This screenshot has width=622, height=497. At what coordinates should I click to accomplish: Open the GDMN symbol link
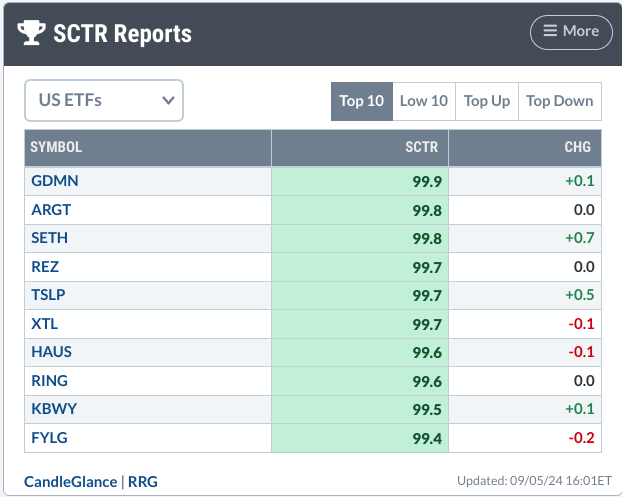54,181
